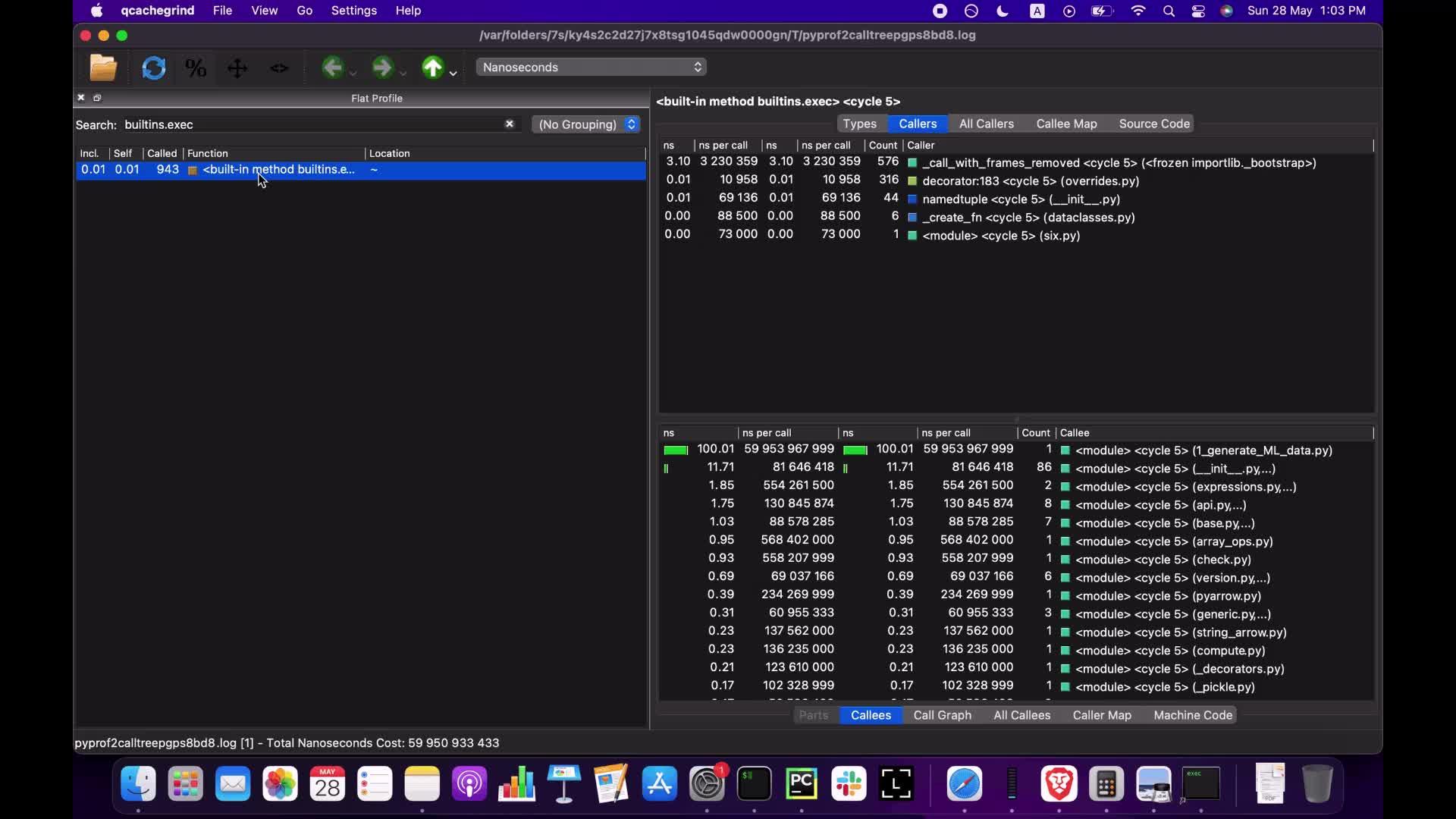Switch to the Call Graph tab
This screenshot has height=819, width=1456.
(942, 715)
